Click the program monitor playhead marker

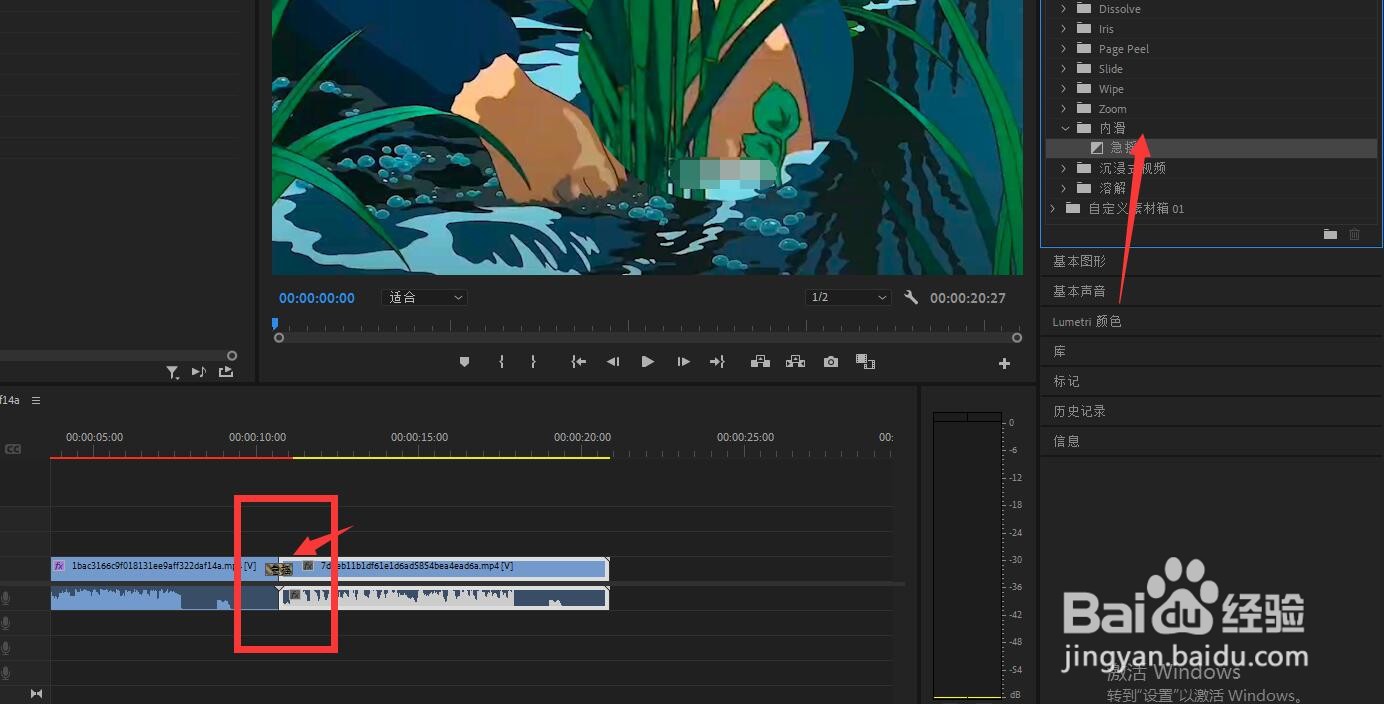pyautogui.click(x=275, y=324)
